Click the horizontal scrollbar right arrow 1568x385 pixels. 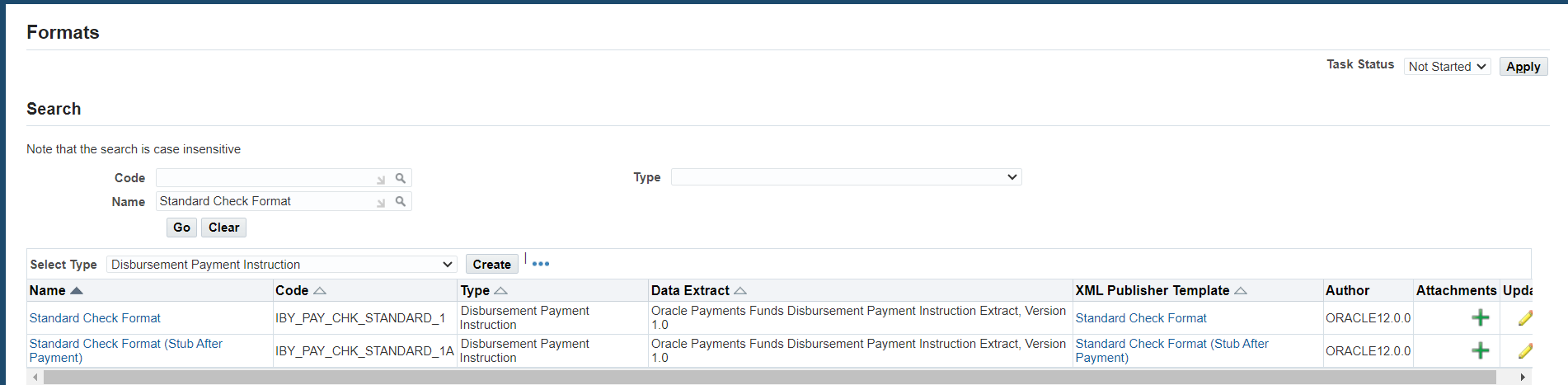[x=1523, y=377]
